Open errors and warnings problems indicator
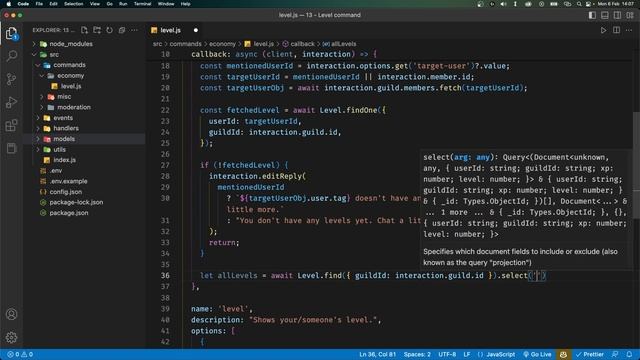 (20, 354)
